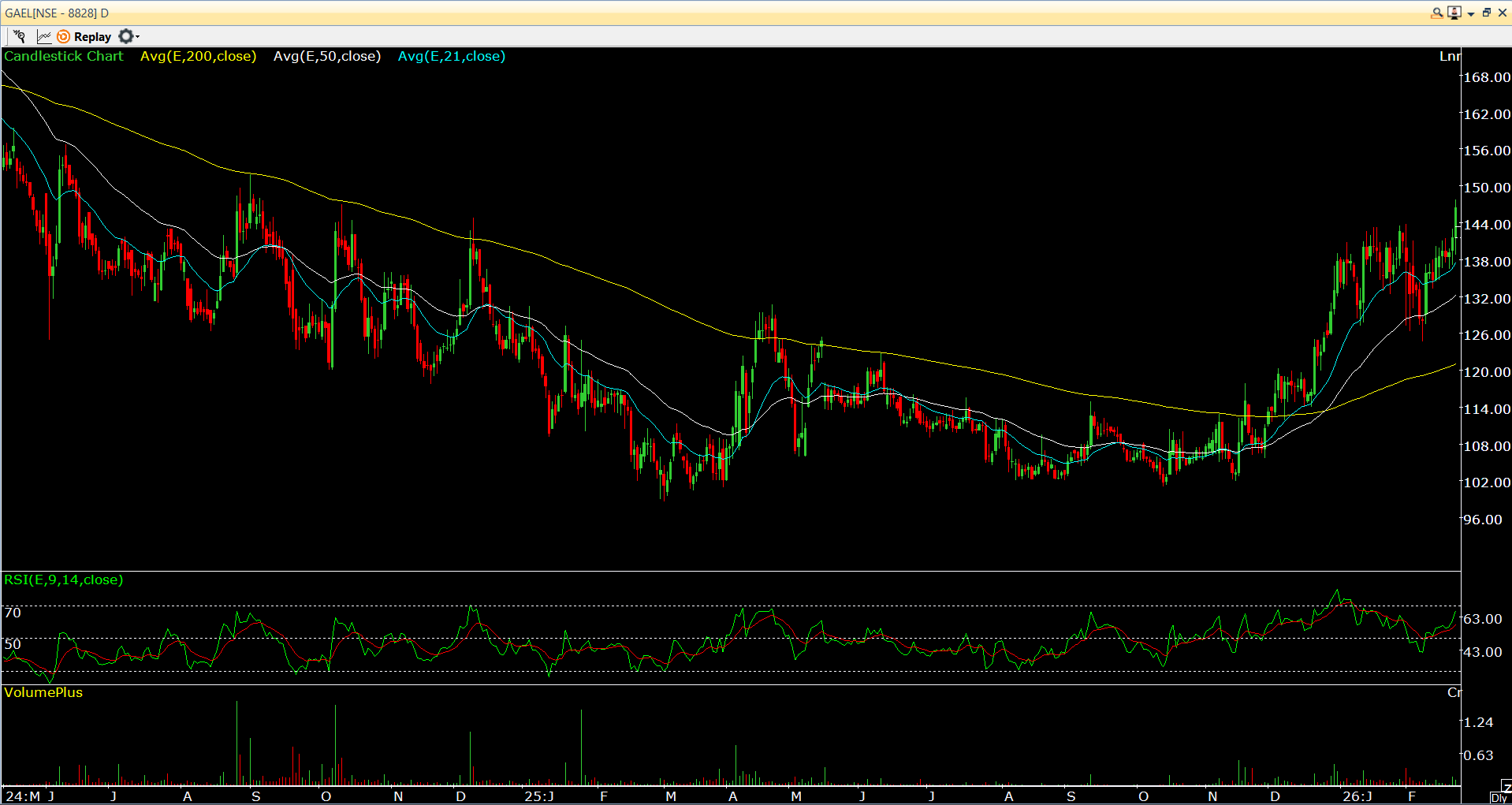This screenshot has height=805, width=1512.
Task: Click the symbol search magnifier in the title bar
Action: [1436, 13]
